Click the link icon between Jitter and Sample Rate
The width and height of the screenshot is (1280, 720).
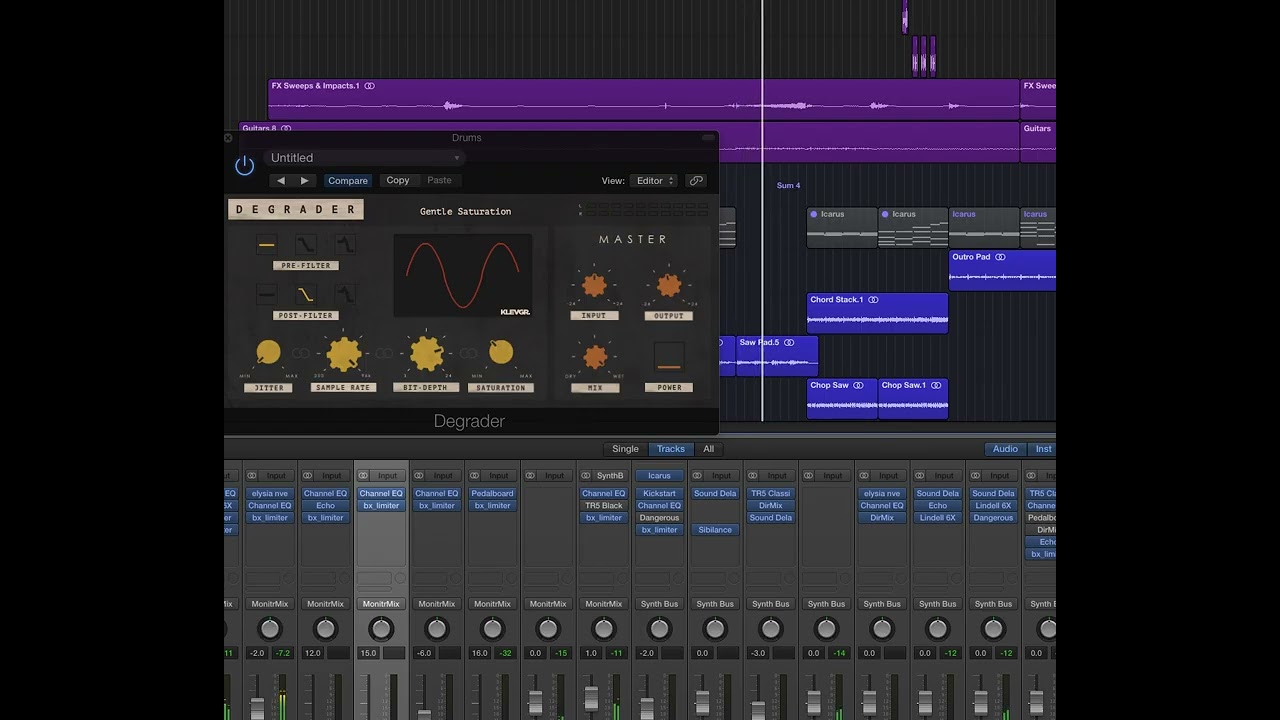pyautogui.click(x=301, y=353)
